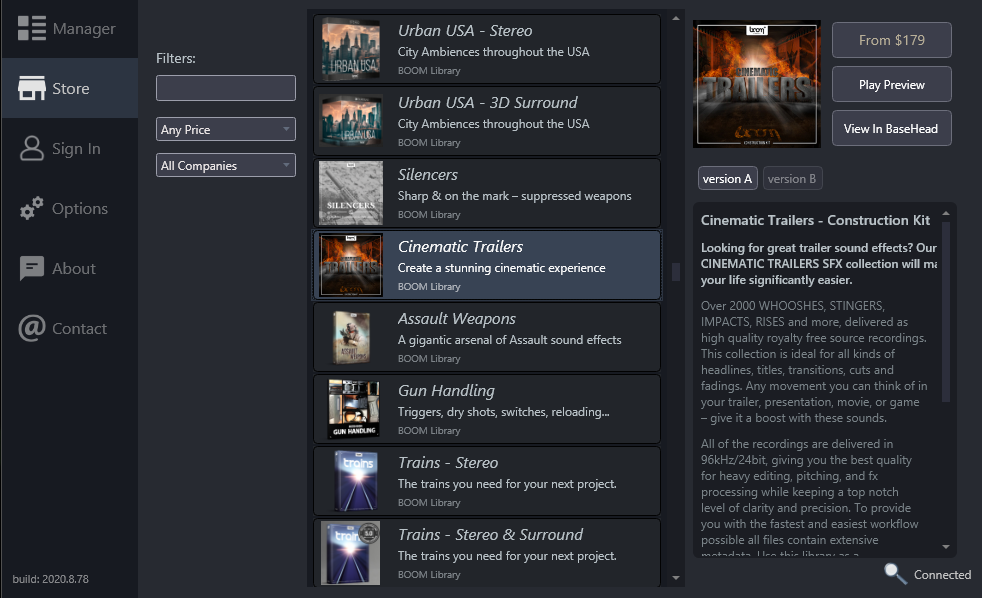This screenshot has width=982, height=598.
Task: Click the From $179 purchase button
Action: [891, 40]
